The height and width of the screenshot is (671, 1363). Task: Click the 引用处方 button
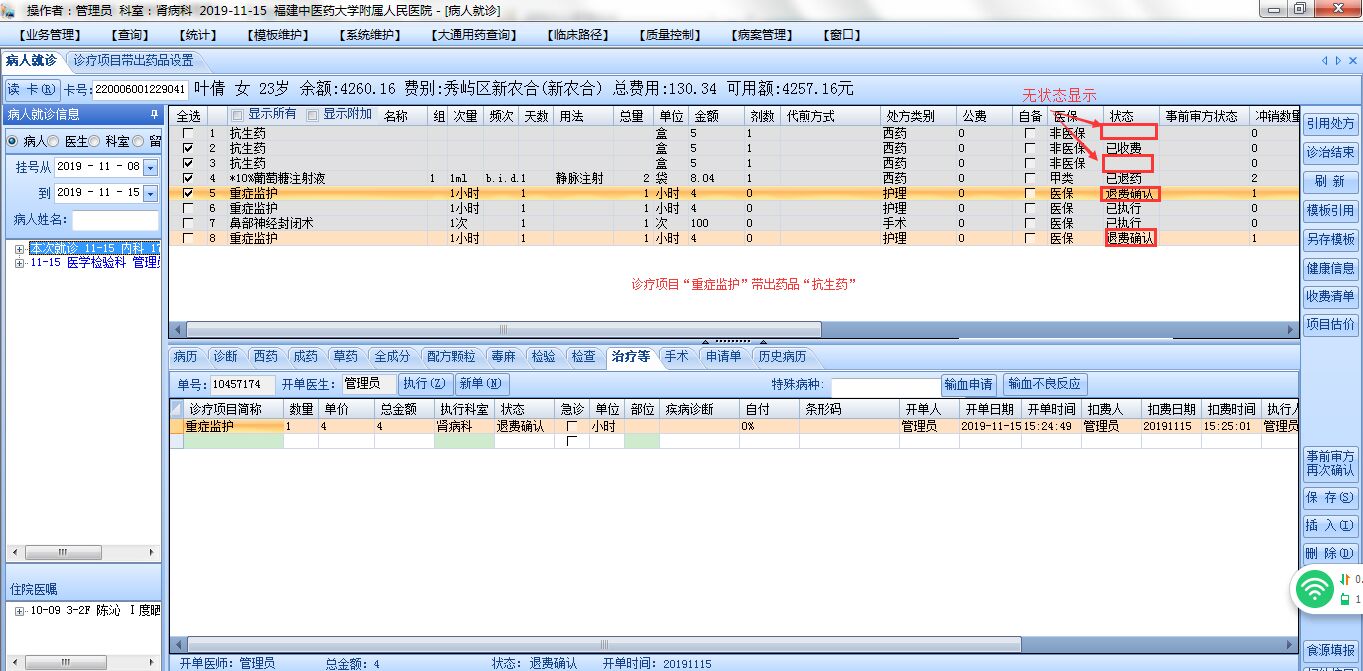pyautogui.click(x=1330, y=124)
